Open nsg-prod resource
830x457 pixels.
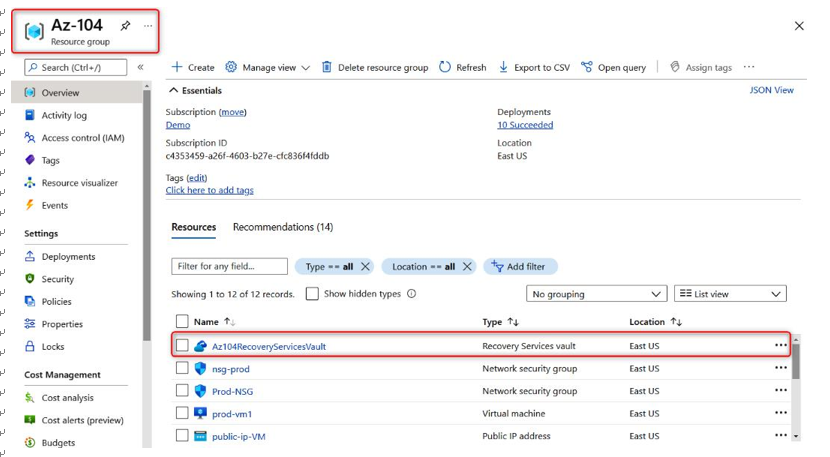click(x=231, y=369)
